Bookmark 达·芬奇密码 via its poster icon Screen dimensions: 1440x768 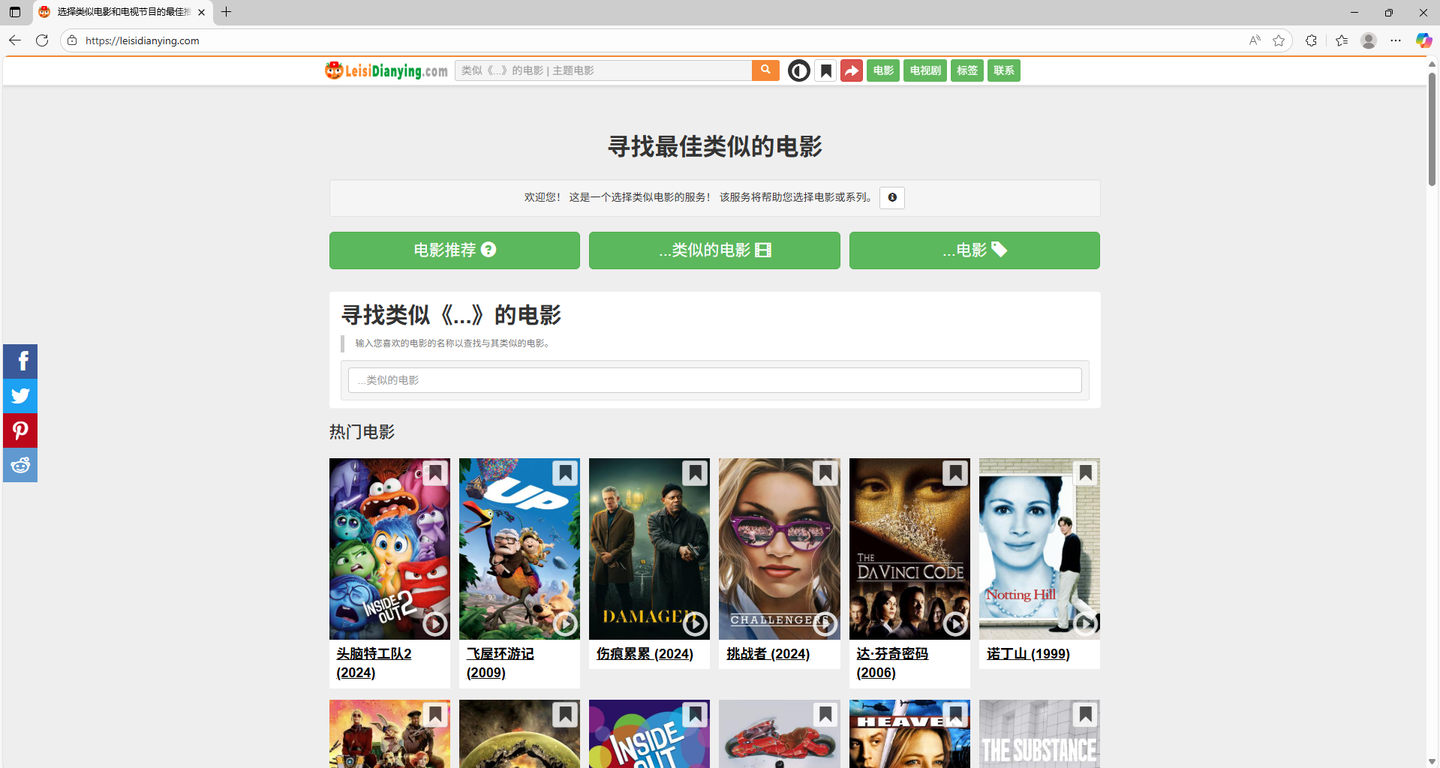coord(955,473)
